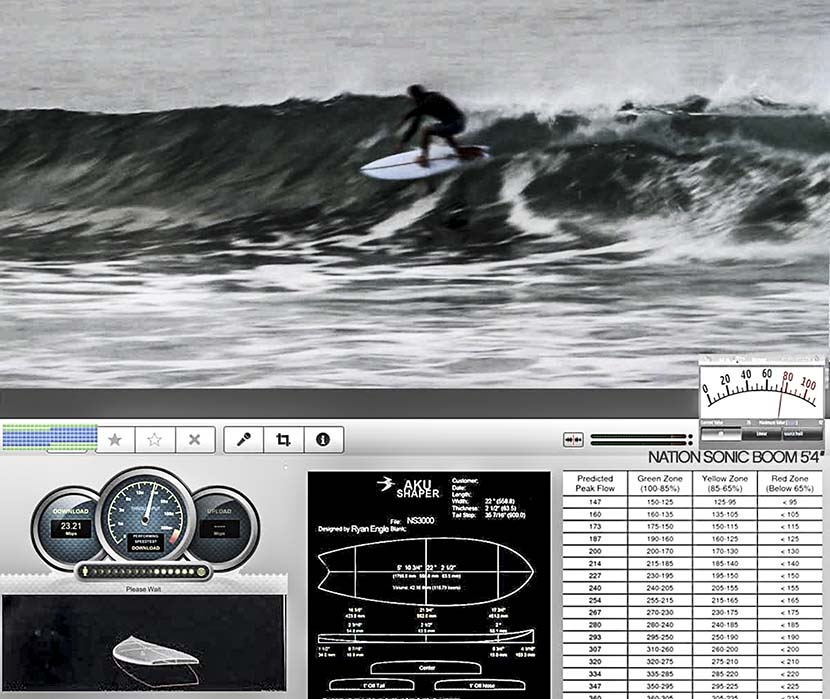The height and width of the screenshot is (699, 830).
Task: Click the Yellow Zone column header
Action: tap(725, 483)
